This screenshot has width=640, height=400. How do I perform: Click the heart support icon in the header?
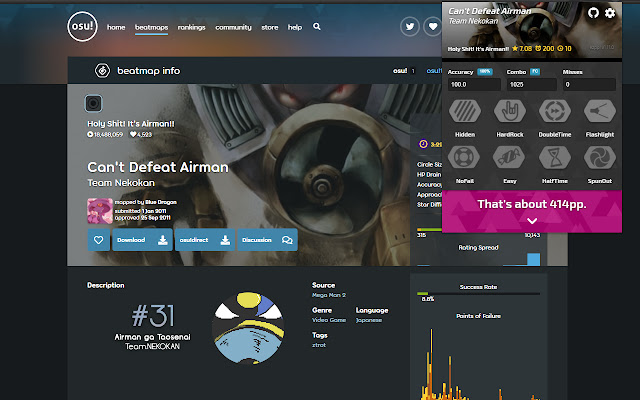coord(433,27)
